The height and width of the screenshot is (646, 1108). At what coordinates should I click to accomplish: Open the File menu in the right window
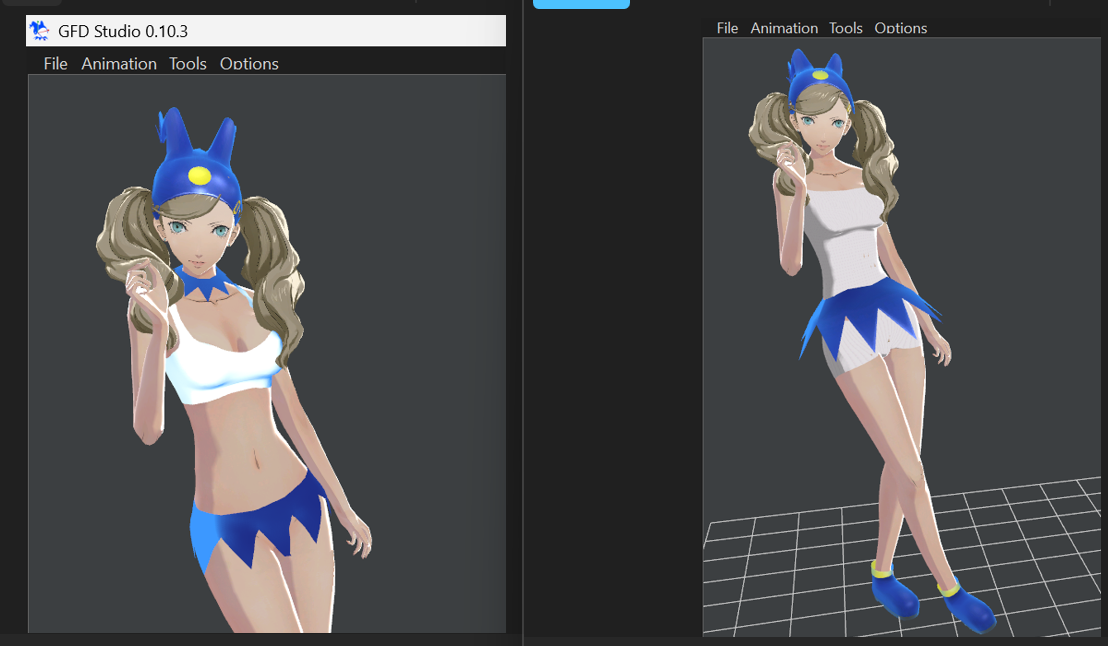pos(727,28)
